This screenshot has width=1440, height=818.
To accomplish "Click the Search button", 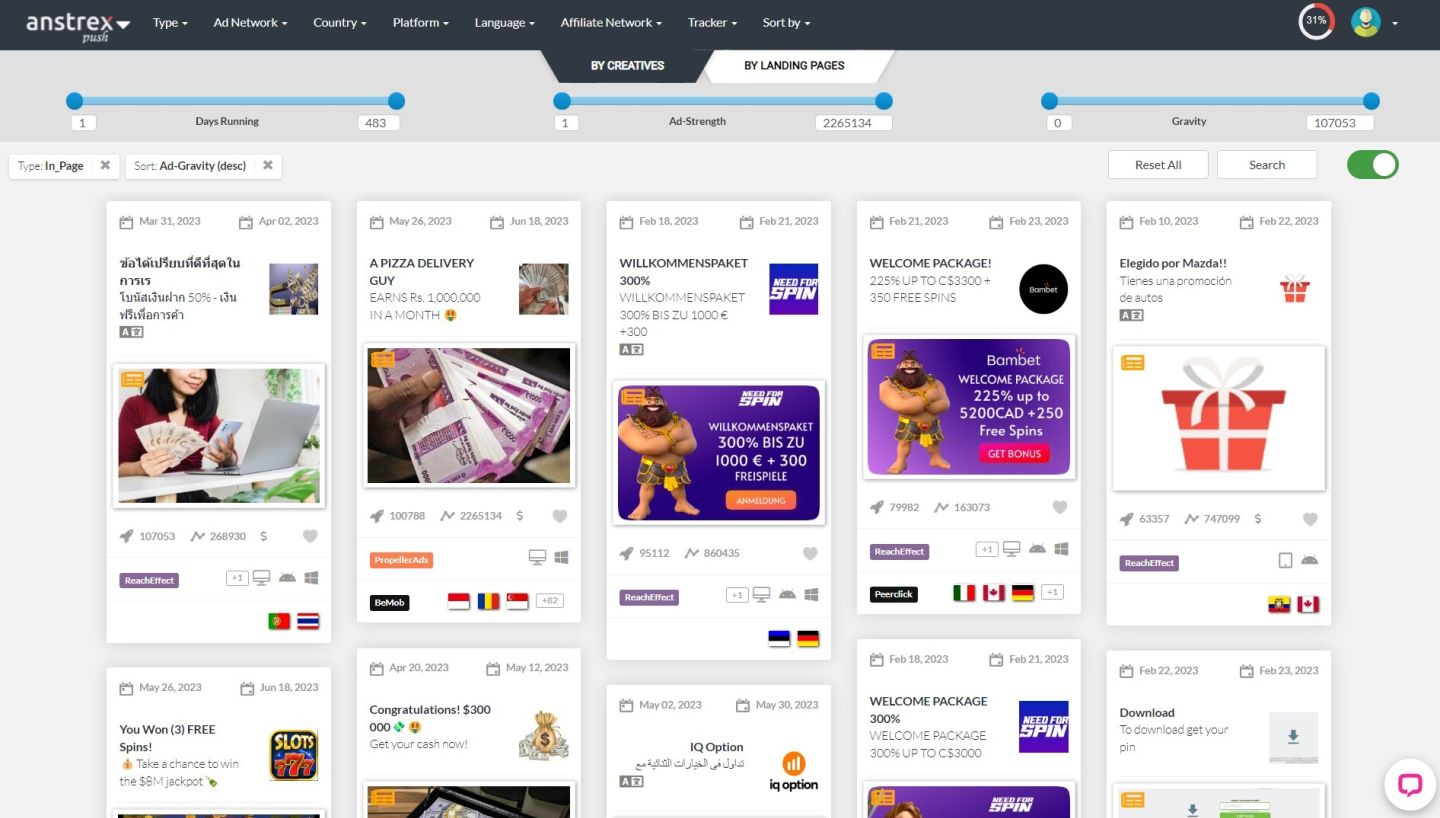I will click(x=1266, y=165).
